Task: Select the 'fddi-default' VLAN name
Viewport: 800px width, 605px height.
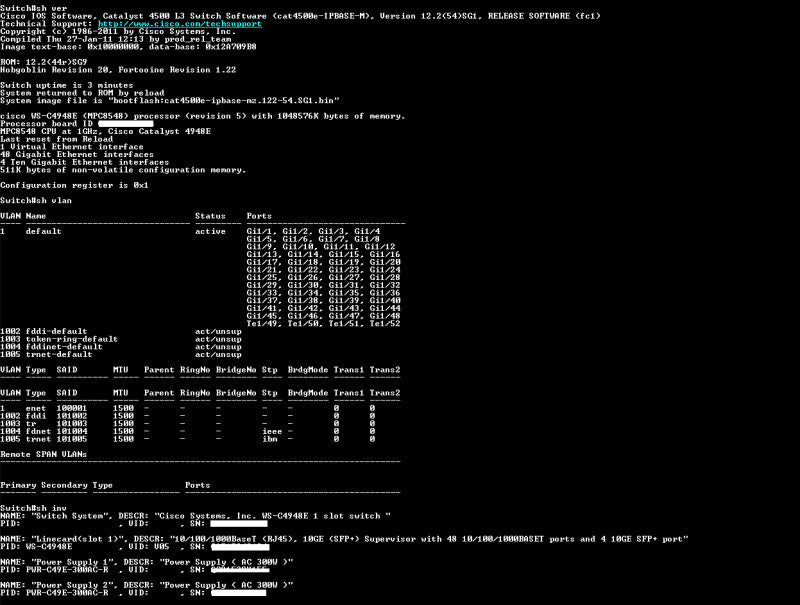Action: [57, 331]
